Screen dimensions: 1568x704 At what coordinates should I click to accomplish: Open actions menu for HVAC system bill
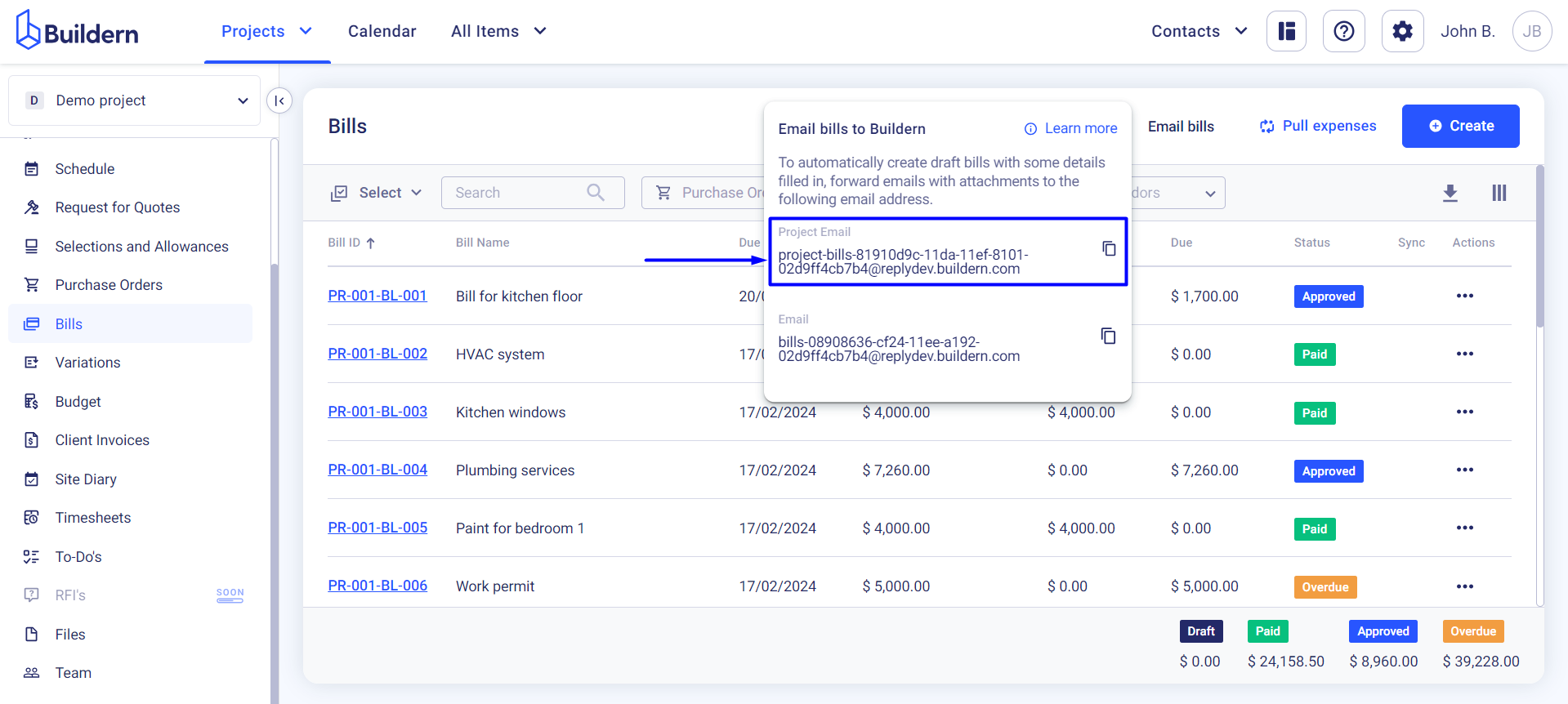pyautogui.click(x=1465, y=354)
